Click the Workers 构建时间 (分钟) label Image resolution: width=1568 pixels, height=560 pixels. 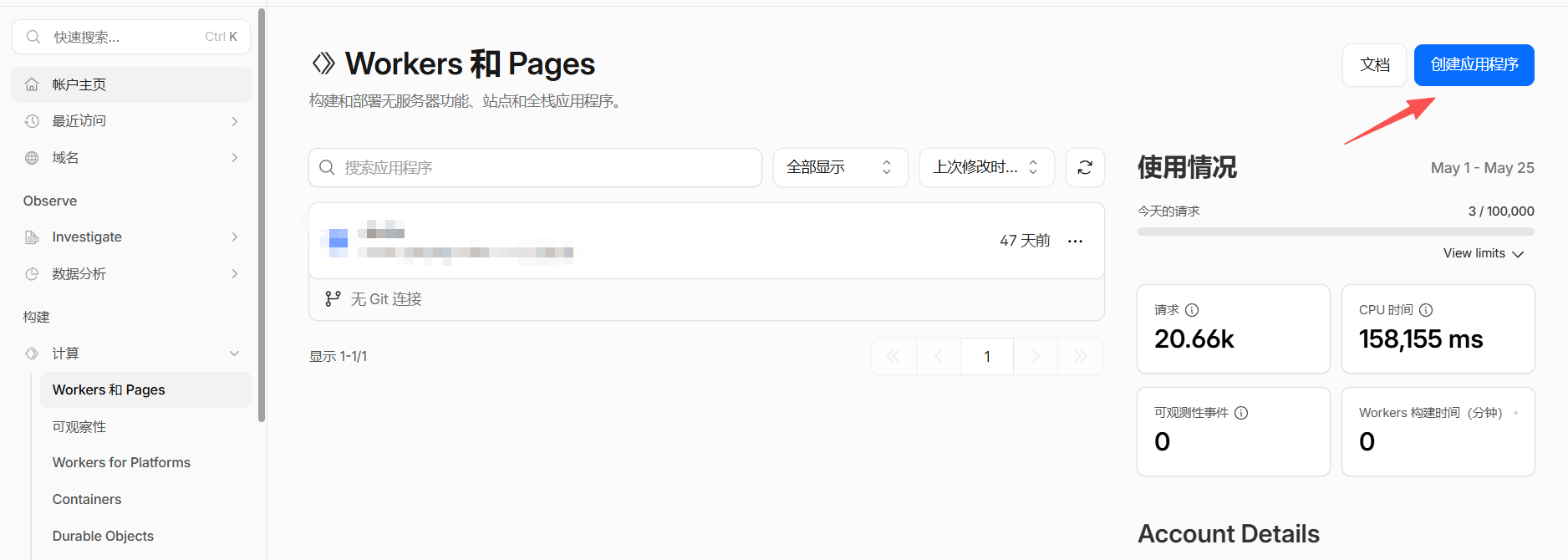pos(1431,413)
